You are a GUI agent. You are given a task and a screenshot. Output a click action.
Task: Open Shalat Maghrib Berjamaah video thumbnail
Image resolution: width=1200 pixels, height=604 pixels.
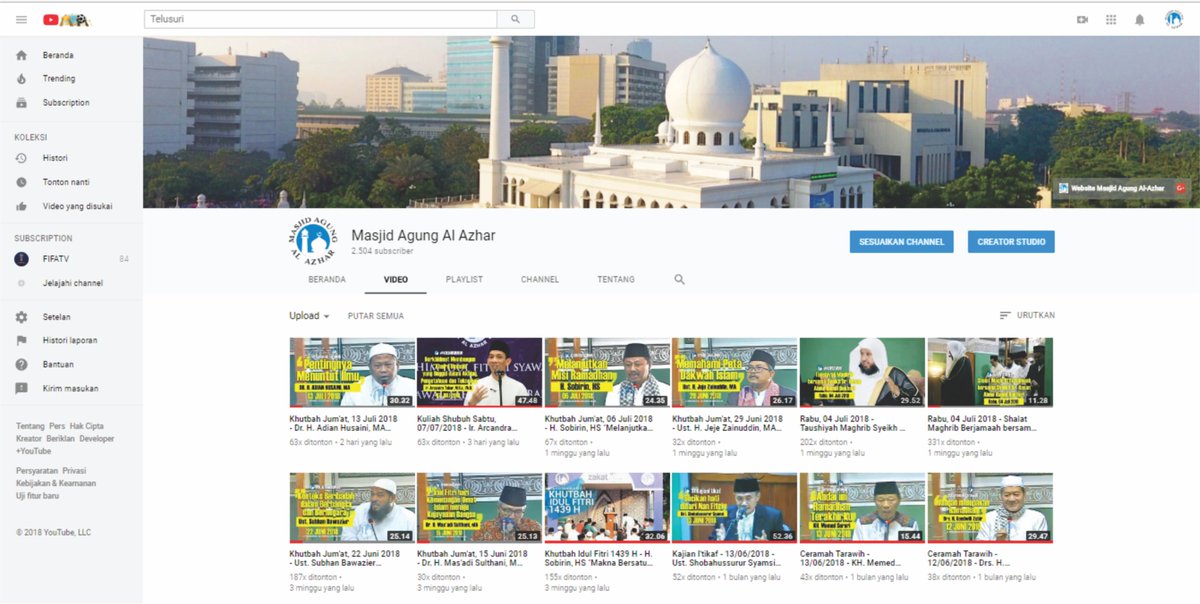click(x=990, y=372)
